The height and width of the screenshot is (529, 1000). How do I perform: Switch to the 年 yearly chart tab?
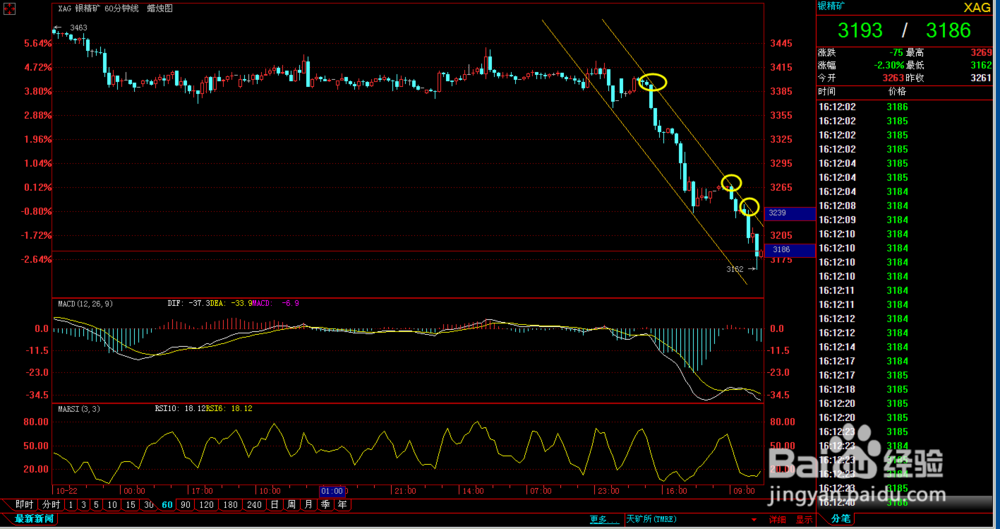[342, 505]
